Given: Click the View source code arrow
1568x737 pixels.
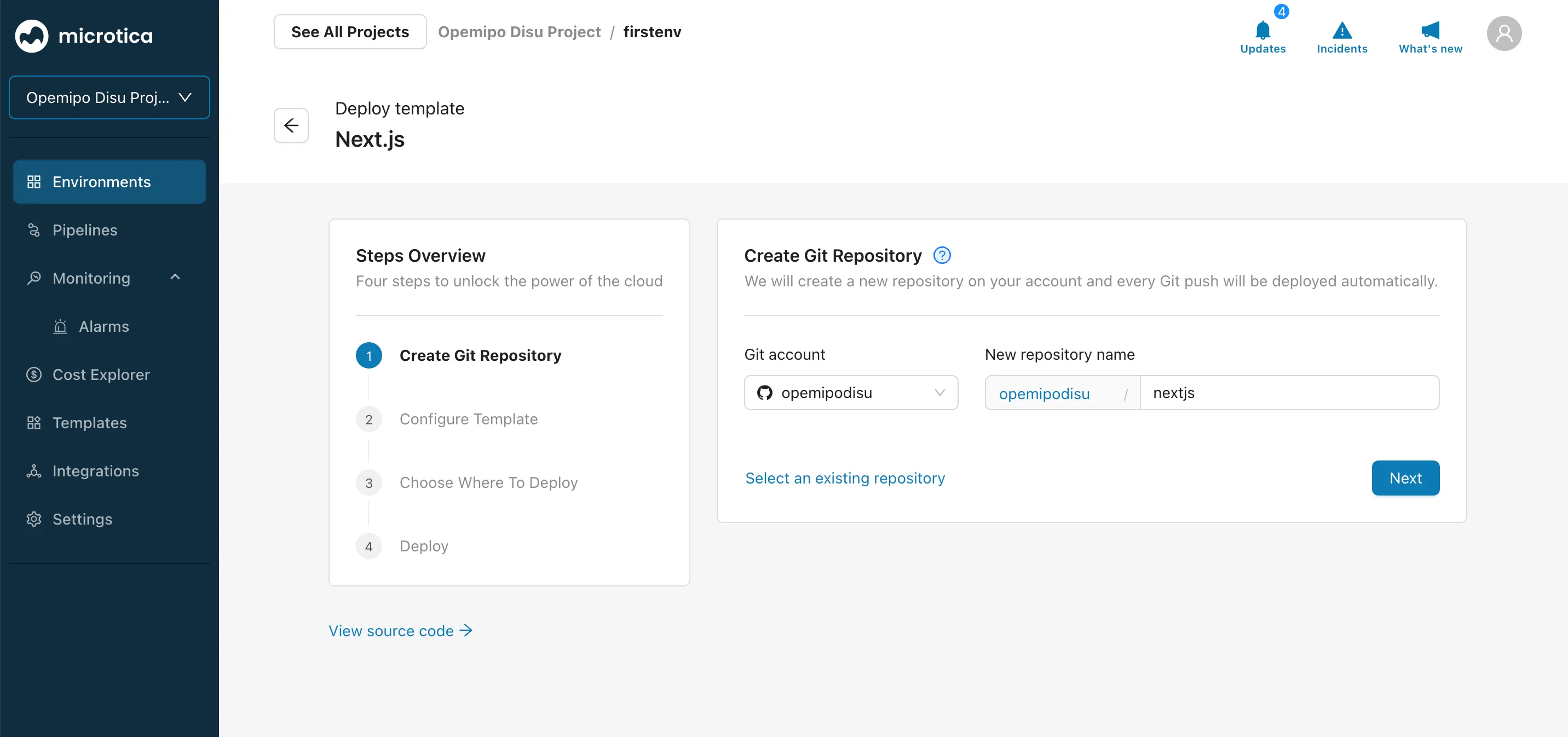Looking at the screenshot, I should (x=466, y=630).
